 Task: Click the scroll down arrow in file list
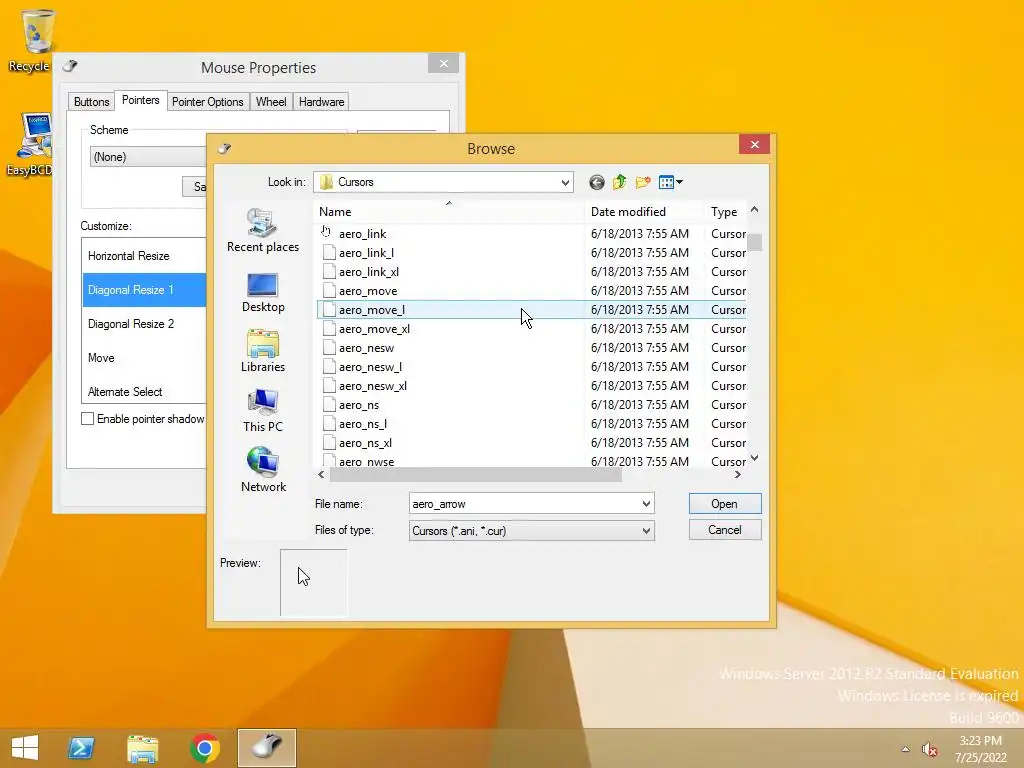coord(754,458)
